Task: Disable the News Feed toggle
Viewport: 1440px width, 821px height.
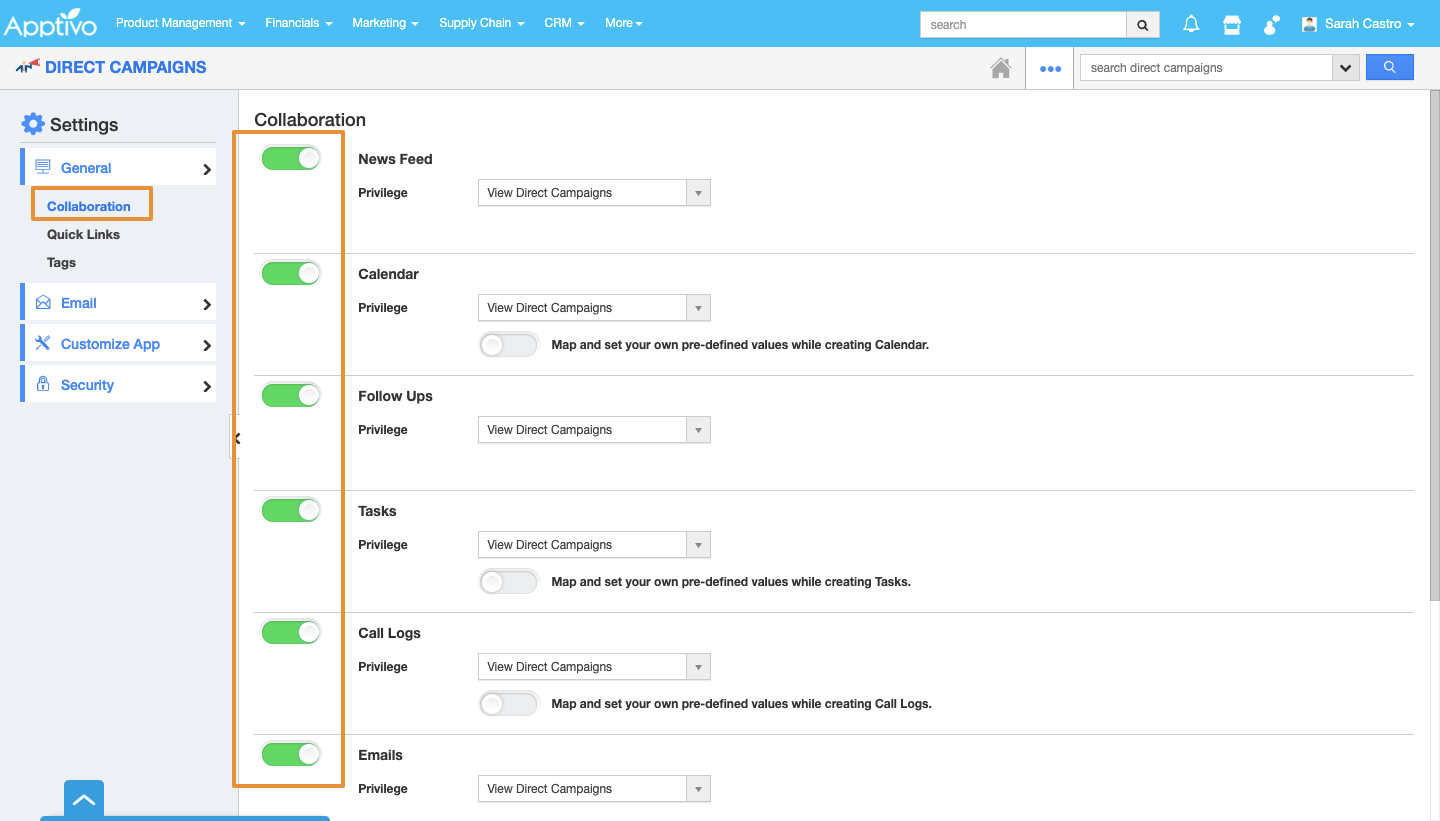Action: [291, 158]
